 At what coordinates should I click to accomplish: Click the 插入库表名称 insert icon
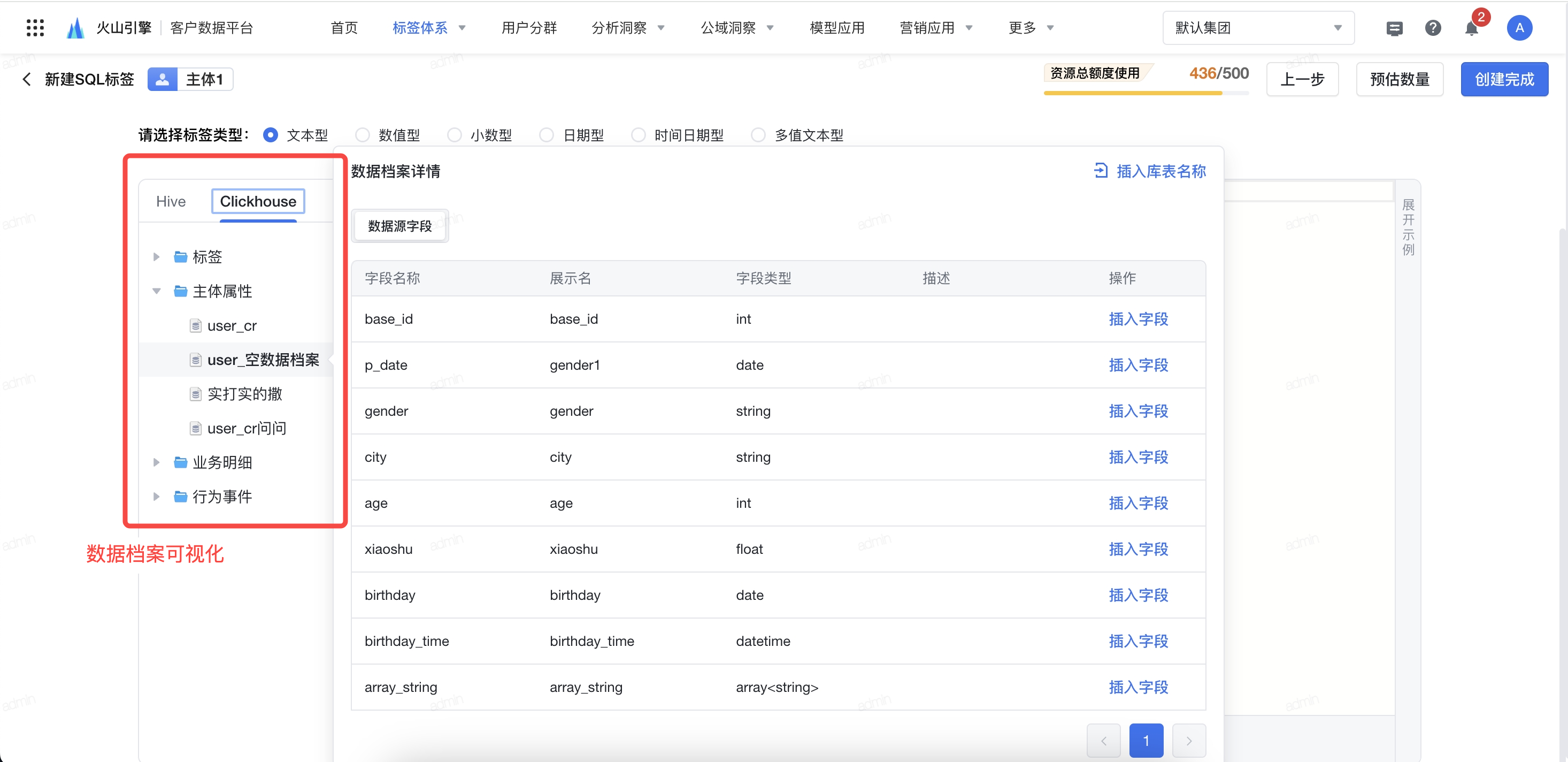coord(1100,171)
